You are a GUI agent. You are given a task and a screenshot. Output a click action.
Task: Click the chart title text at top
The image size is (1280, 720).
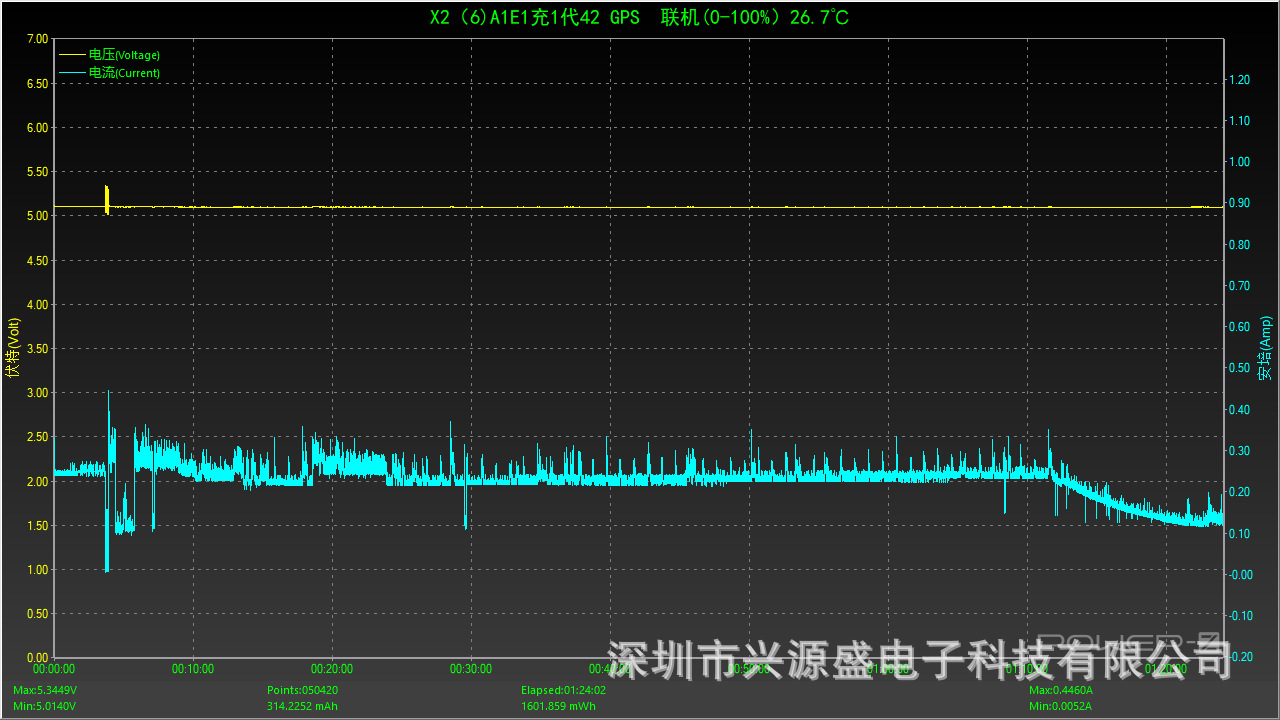(639, 18)
